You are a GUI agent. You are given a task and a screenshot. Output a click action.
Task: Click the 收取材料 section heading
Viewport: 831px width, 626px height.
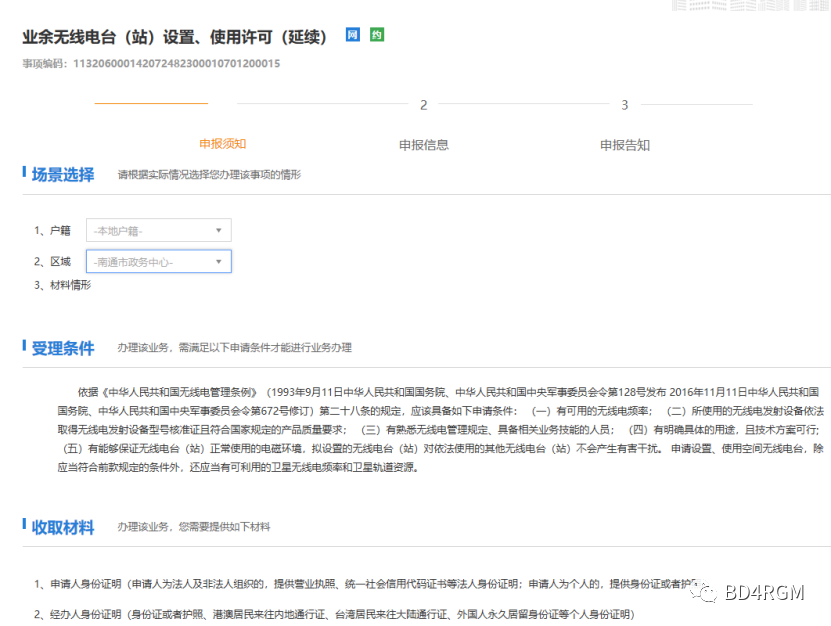click(x=63, y=527)
